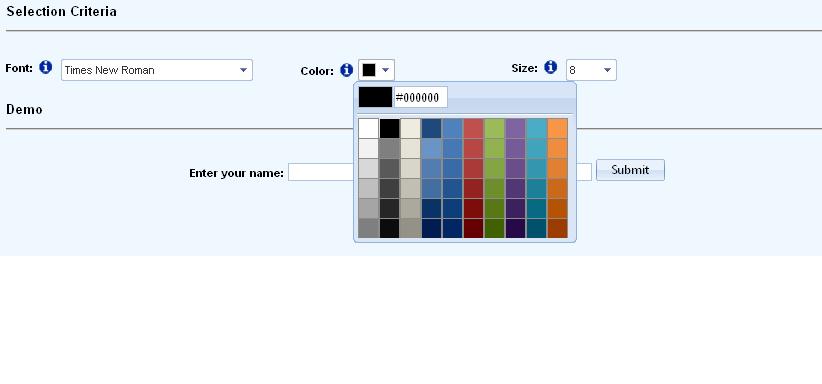Pick the darkest purple swatch in bottom row
Image resolution: width=822 pixels, height=384 pixels.
tap(515, 228)
